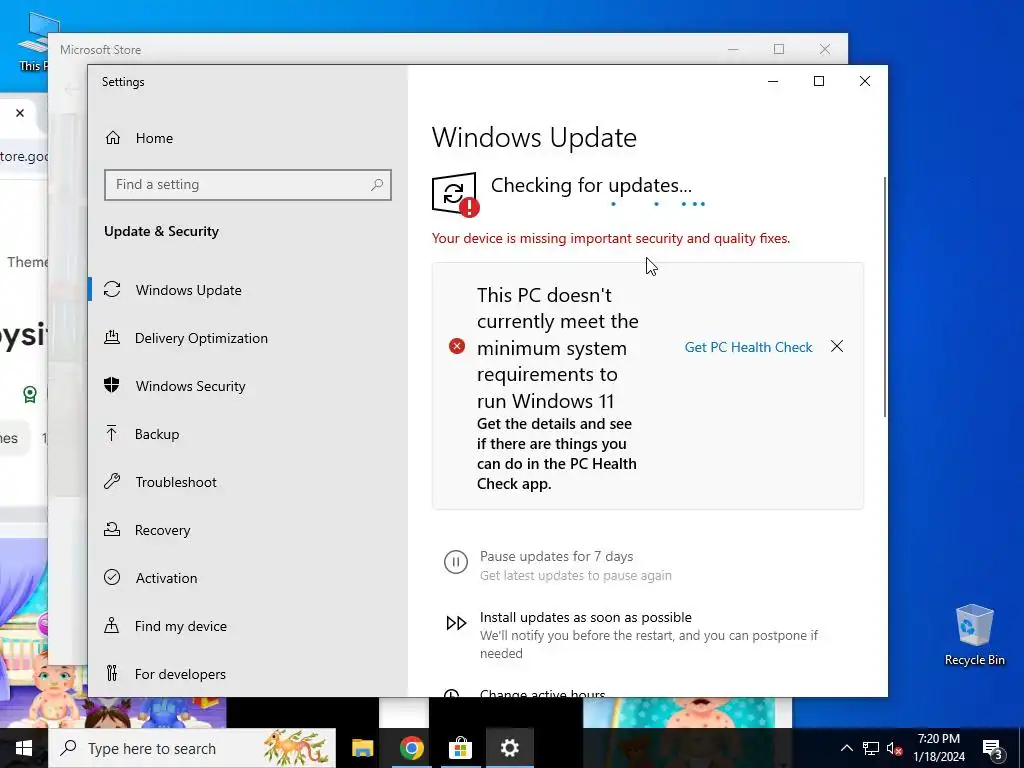This screenshot has height=768, width=1024.
Task: Select Windows Update in the sidebar
Action: [x=248, y=290]
